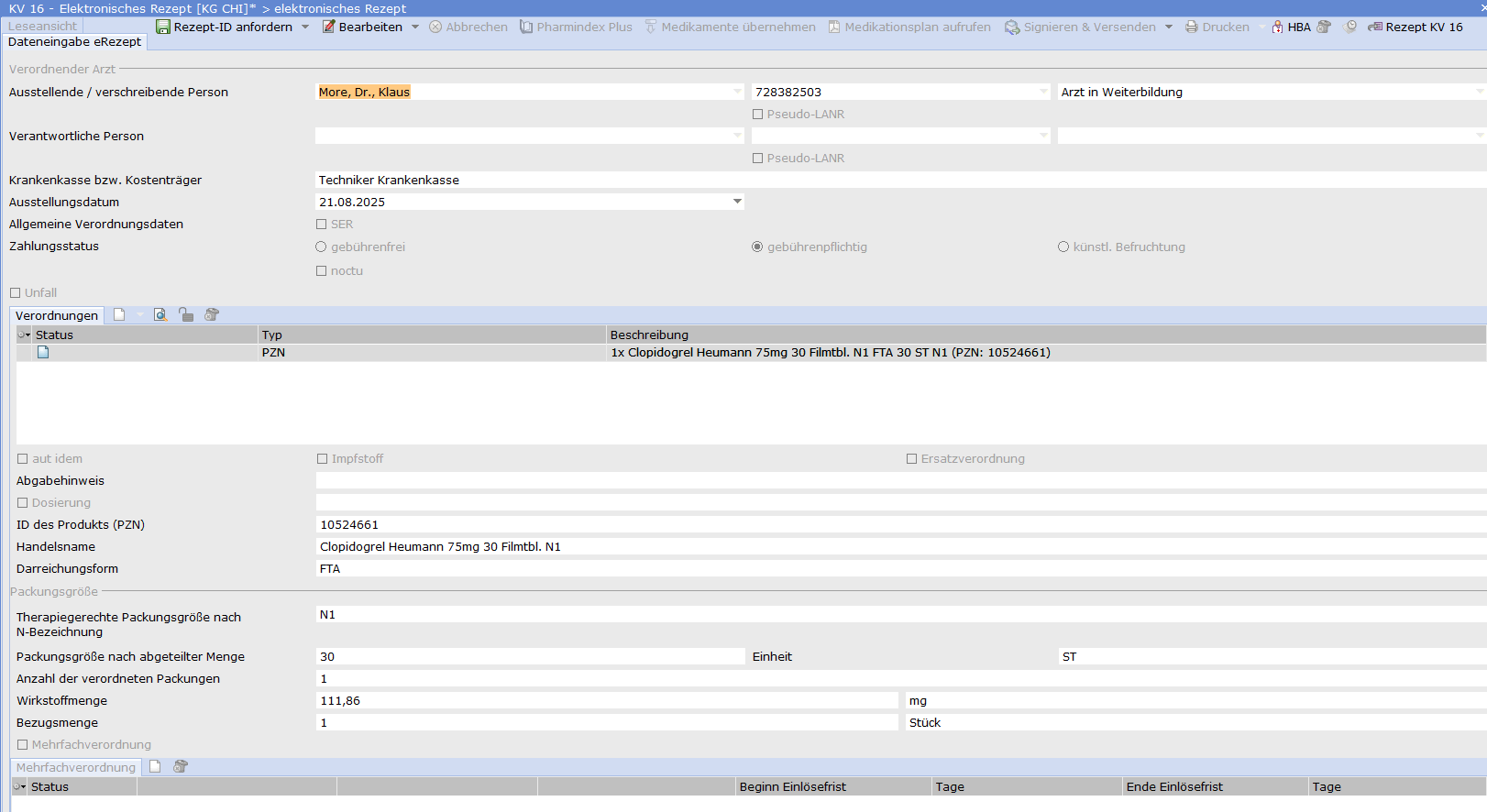1487x812 pixels.
Task: Check the Unfall checkbox
Action: point(16,293)
